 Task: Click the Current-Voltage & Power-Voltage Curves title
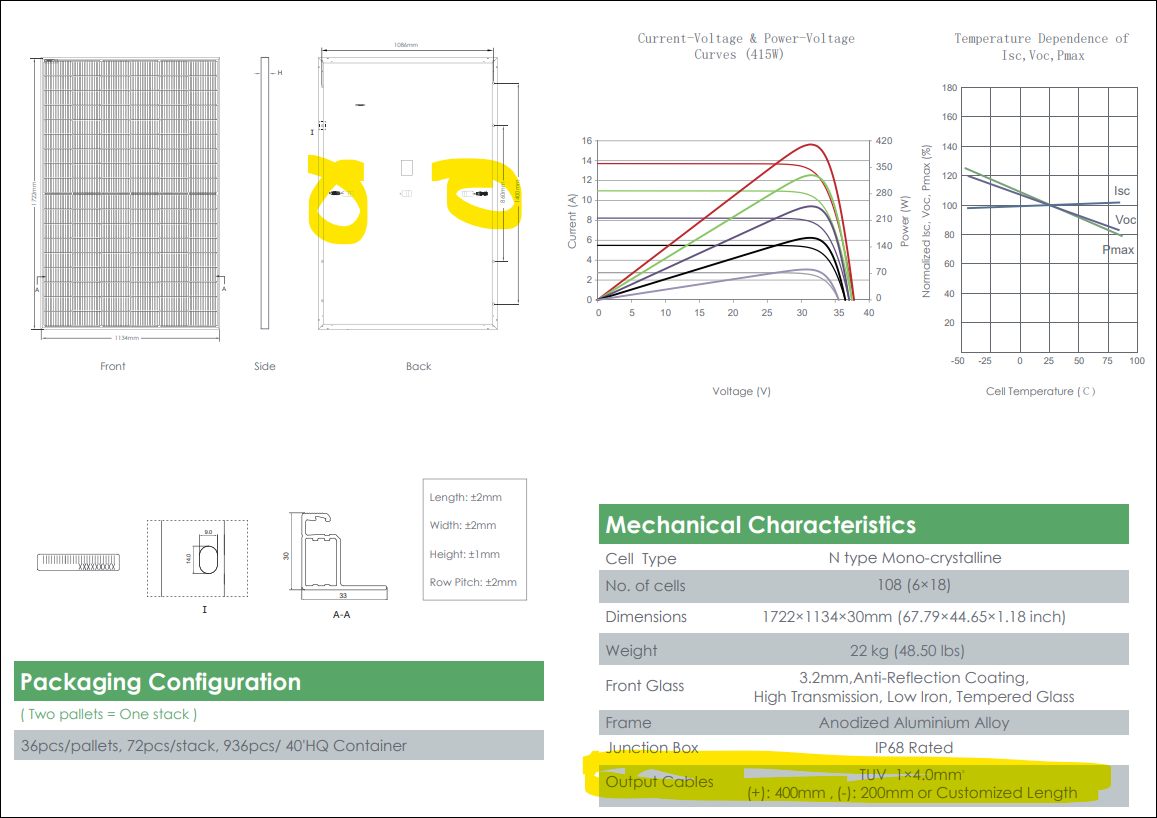click(x=746, y=46)
